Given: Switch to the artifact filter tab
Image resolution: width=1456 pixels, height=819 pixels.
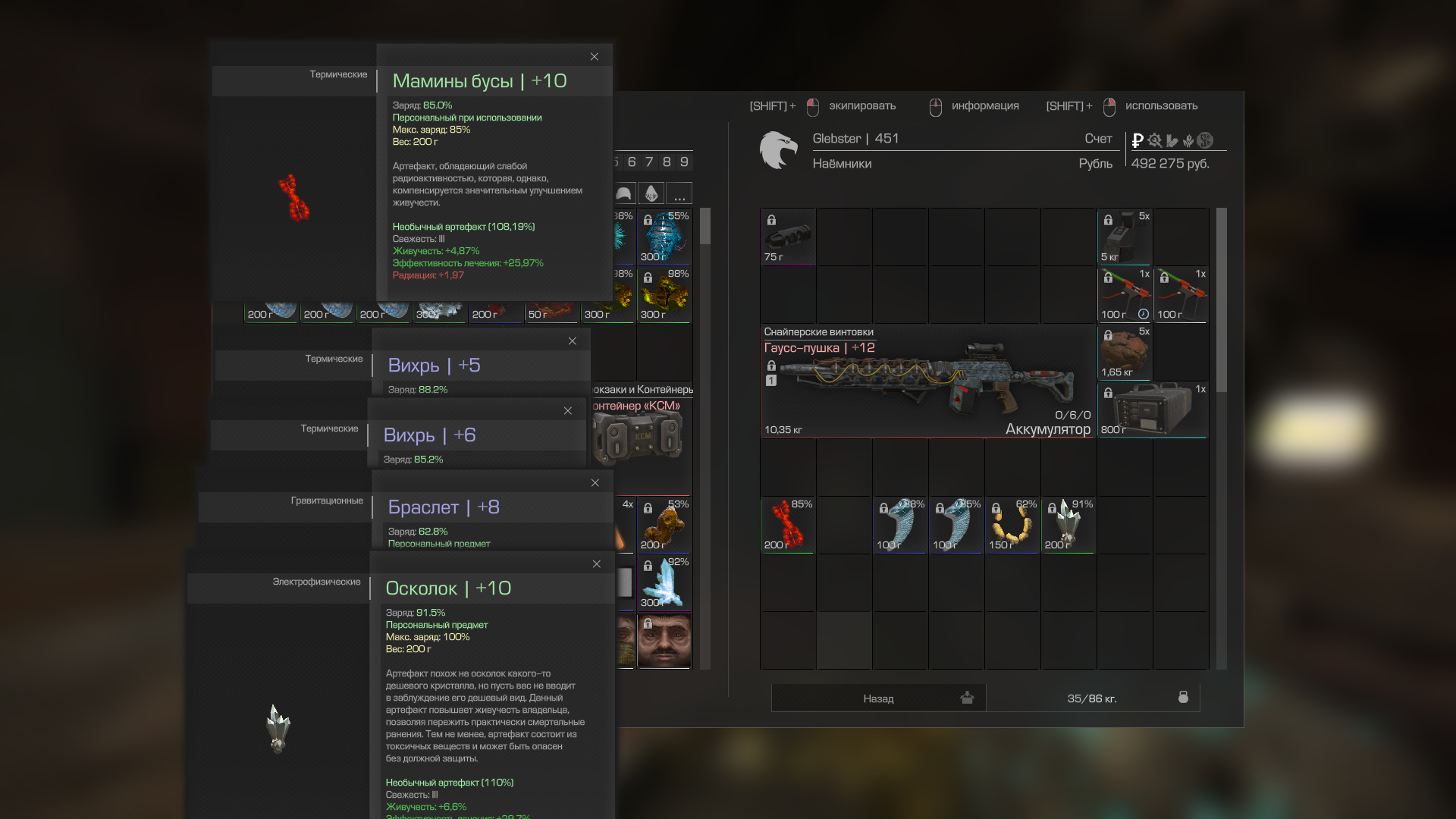Looking at the screenshot, I should pos(651,193).
